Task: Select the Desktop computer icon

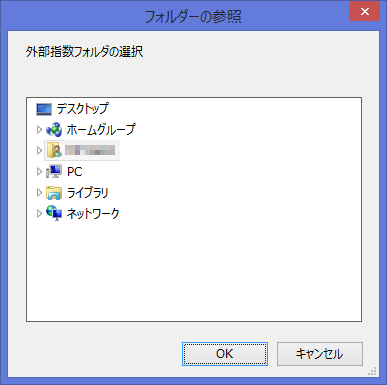Action: coord(44,109)
